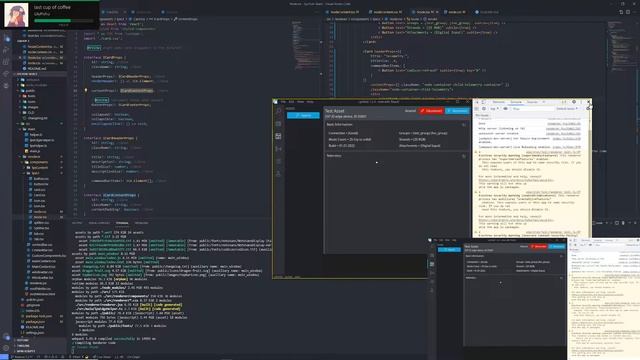
Task: Collapse the Basic Information card
Action: tap(464, 124)
